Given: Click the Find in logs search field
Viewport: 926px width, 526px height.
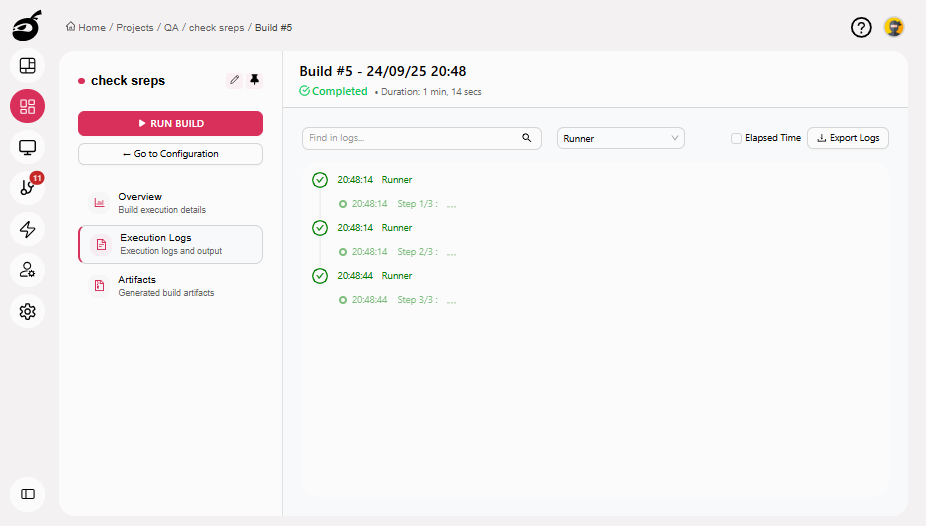Looking at the screenshot, I should (x=410, y=138).
